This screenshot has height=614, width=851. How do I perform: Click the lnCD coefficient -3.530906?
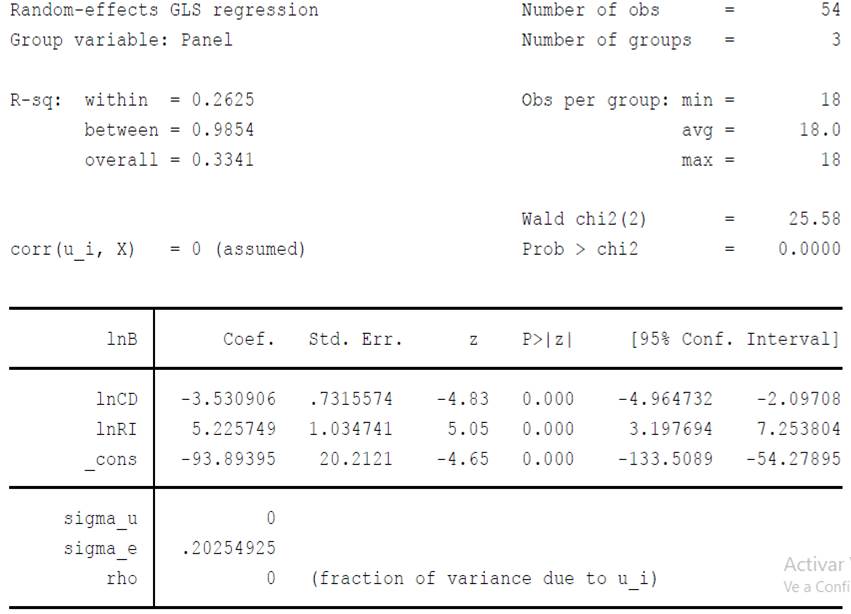coord(227,399)
